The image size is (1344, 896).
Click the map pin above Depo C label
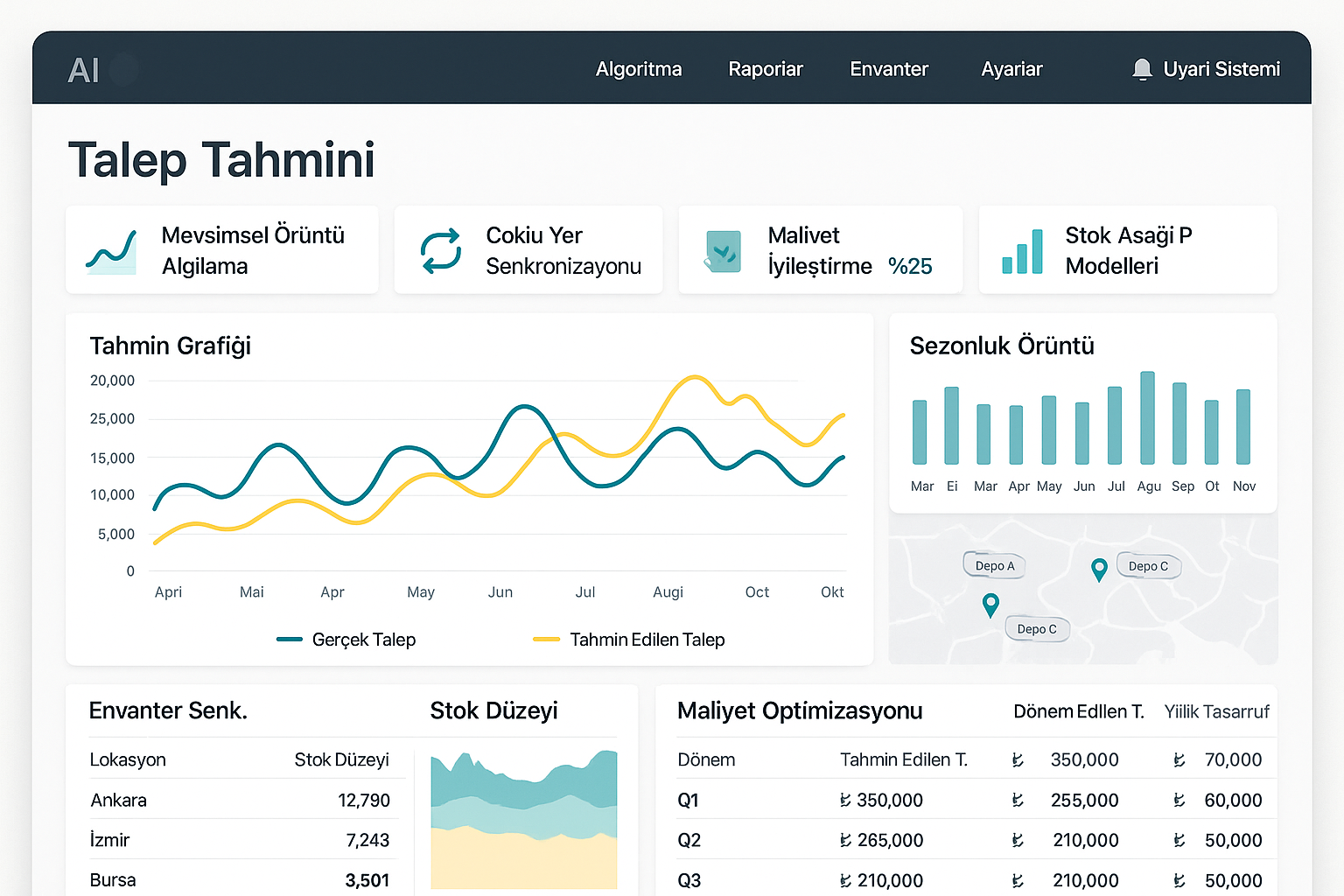(990, 605)
